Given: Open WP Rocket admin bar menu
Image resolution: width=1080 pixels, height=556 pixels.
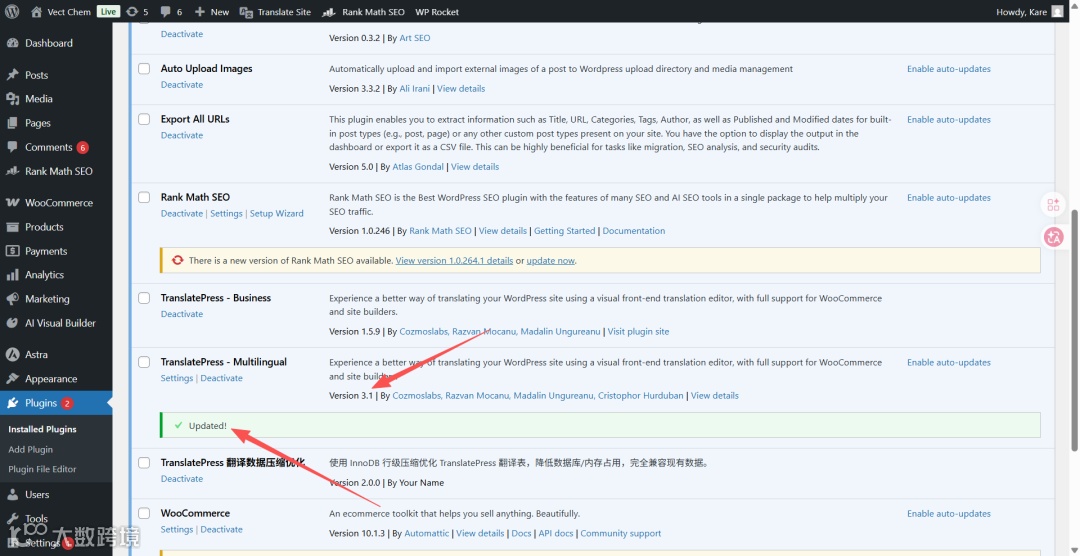Looking at the screenshot, I should [437, 12].
